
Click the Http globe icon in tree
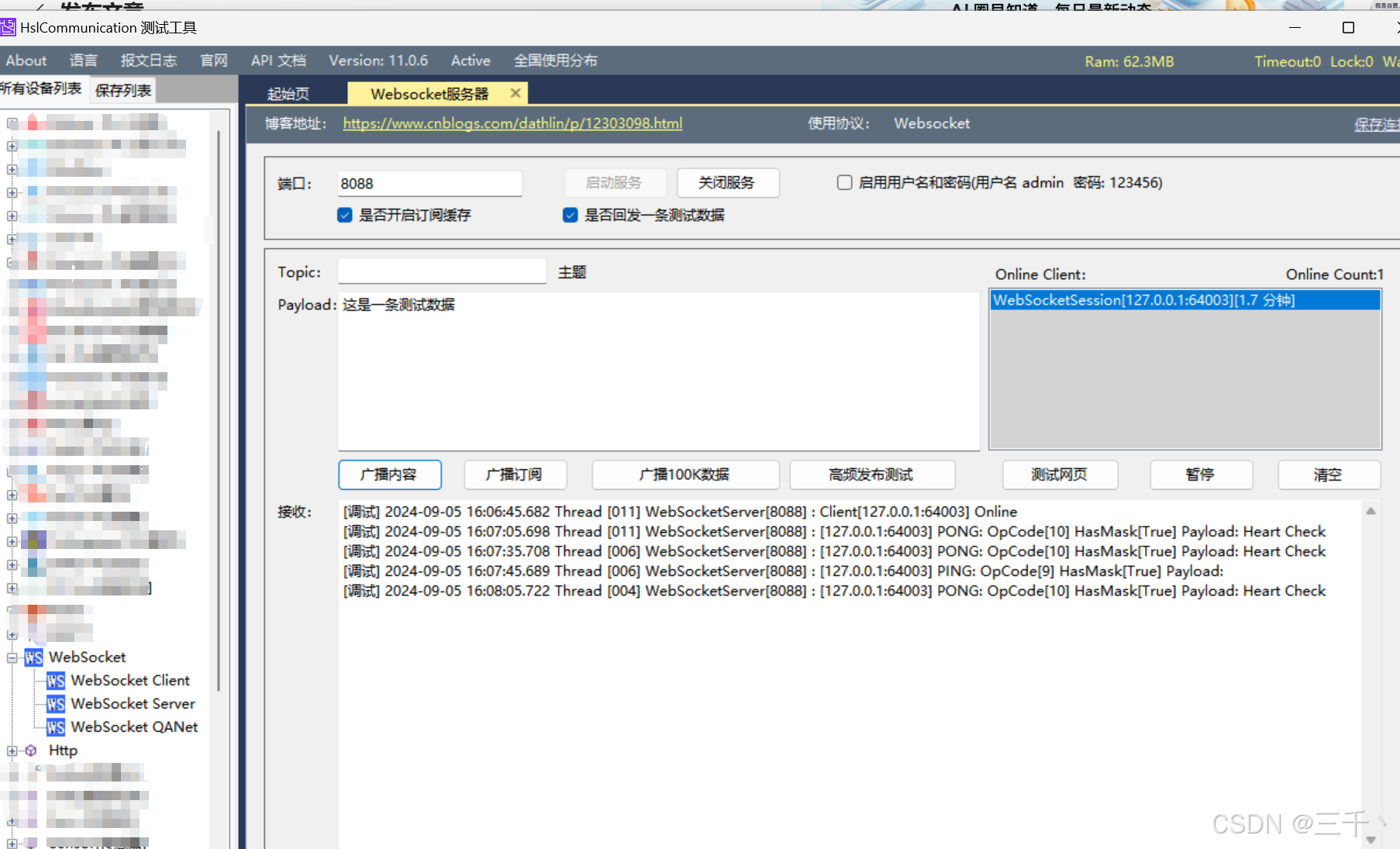point(31,750)
